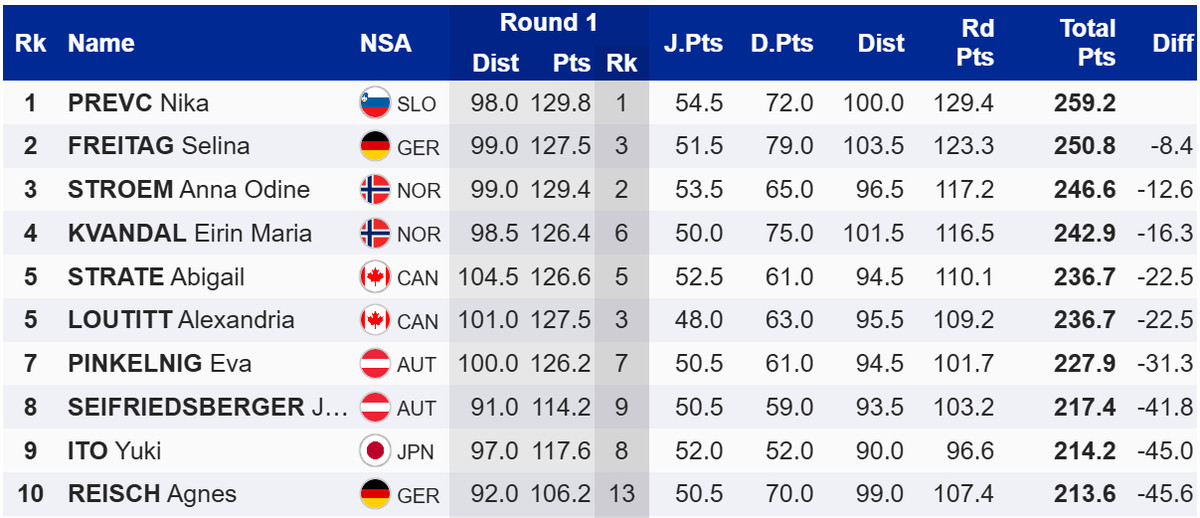This screenshot has height=518, width=1200.
Task: Click Norway flag next to STROEM Anna Odine
Action: coord(375,190)
